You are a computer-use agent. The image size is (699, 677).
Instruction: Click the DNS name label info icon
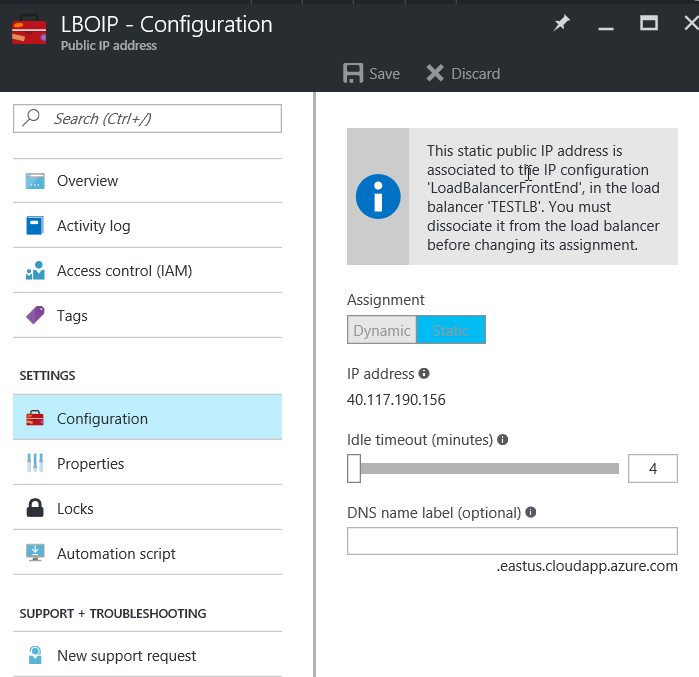click(x=531, y=513)
